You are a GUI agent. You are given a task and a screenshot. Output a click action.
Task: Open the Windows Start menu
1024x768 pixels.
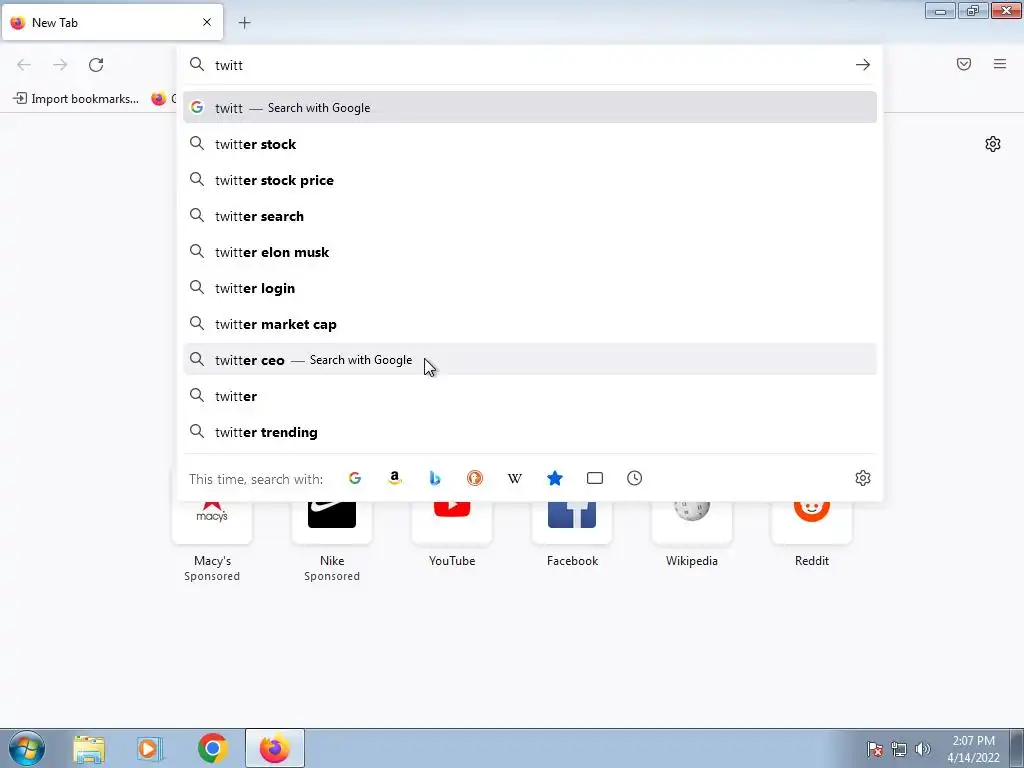27,748
